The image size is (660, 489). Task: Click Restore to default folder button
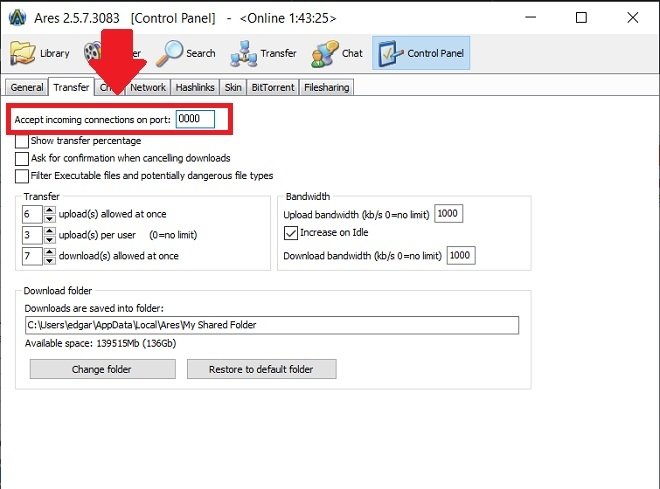tap(261, 369)
